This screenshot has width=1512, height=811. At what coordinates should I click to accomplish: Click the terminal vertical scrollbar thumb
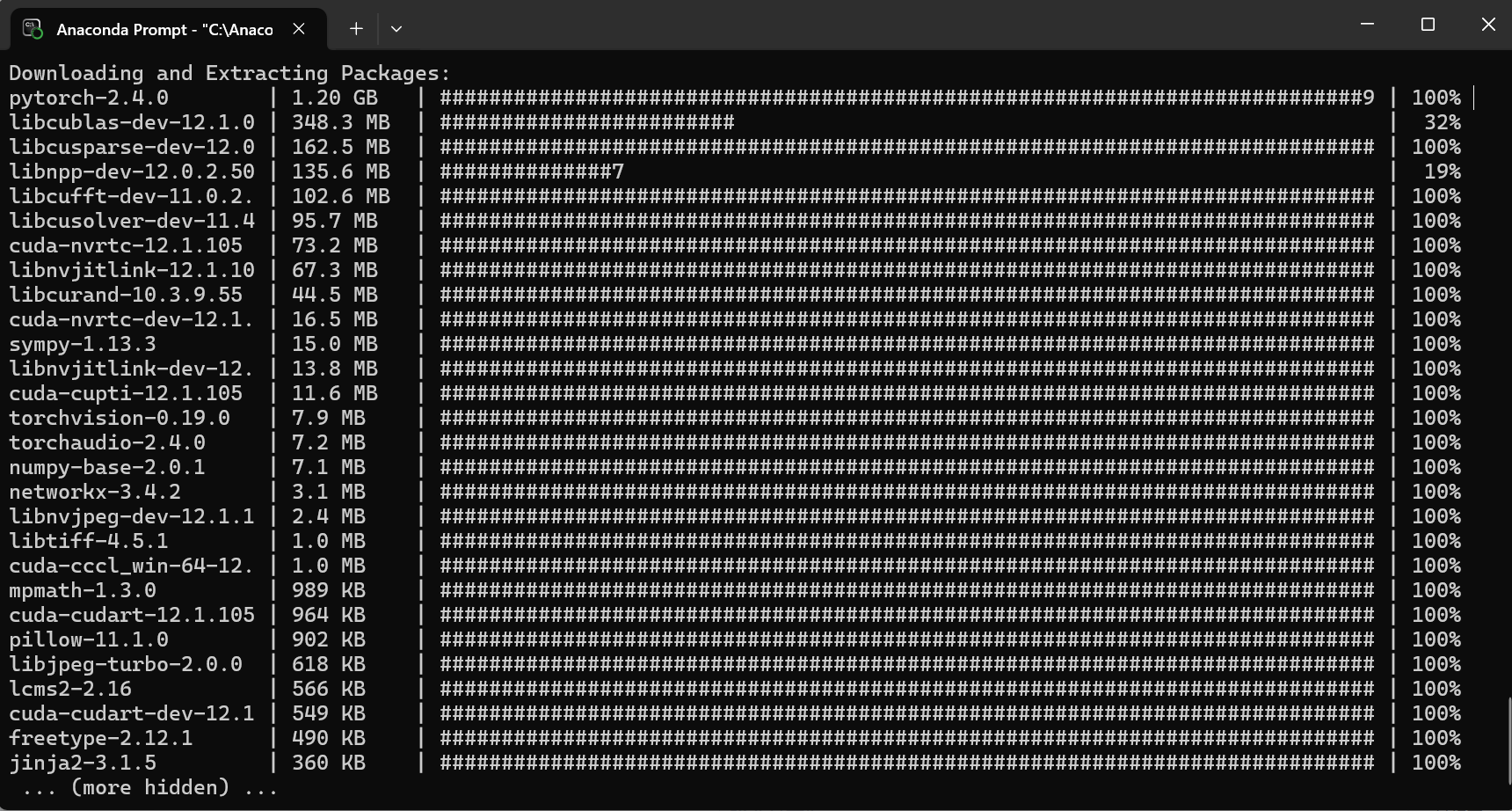[x=1508, y=742]
